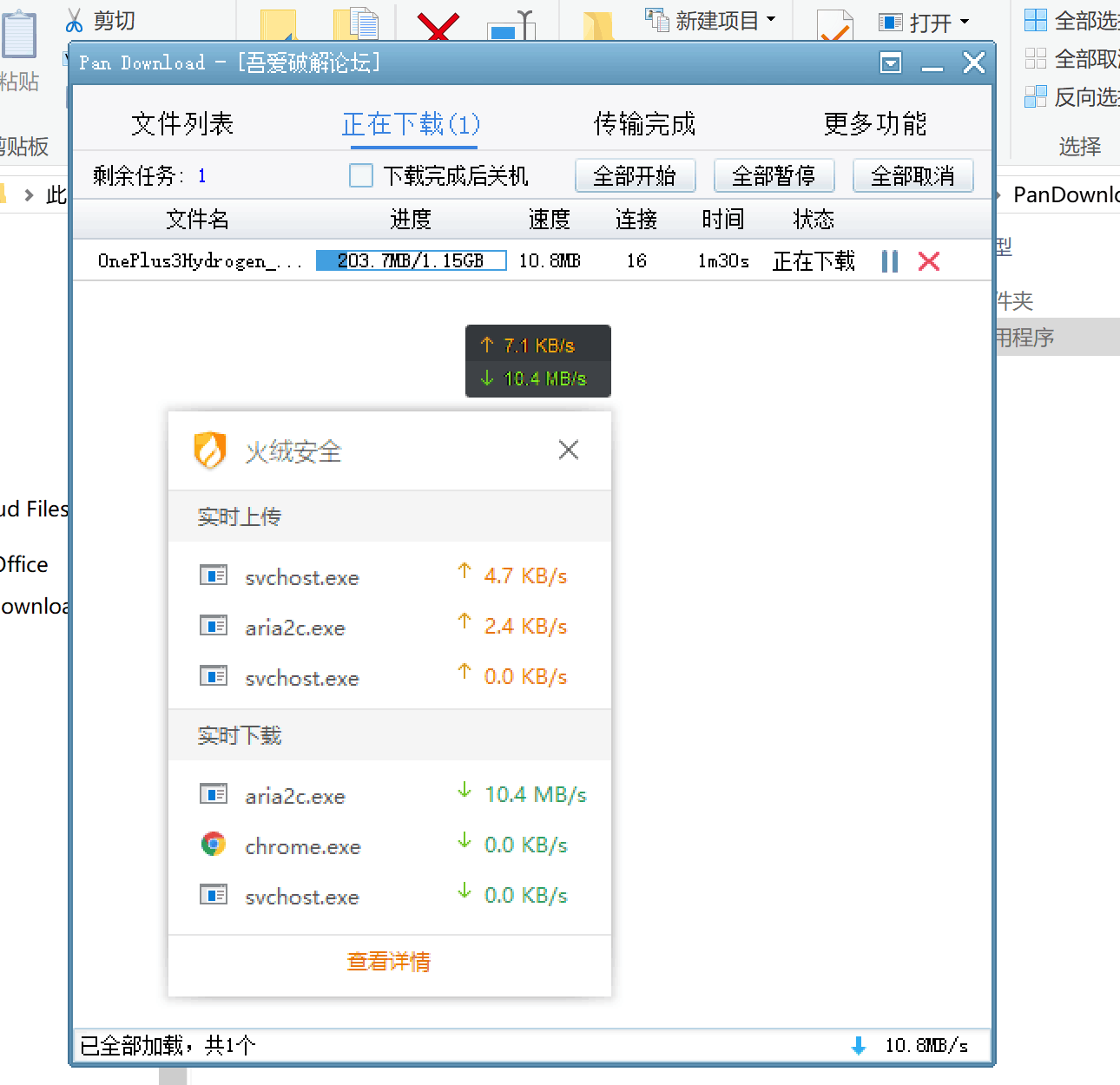
Task: Expand the Open dropdown arrow in Explorer
Action: tap(965, 21)
